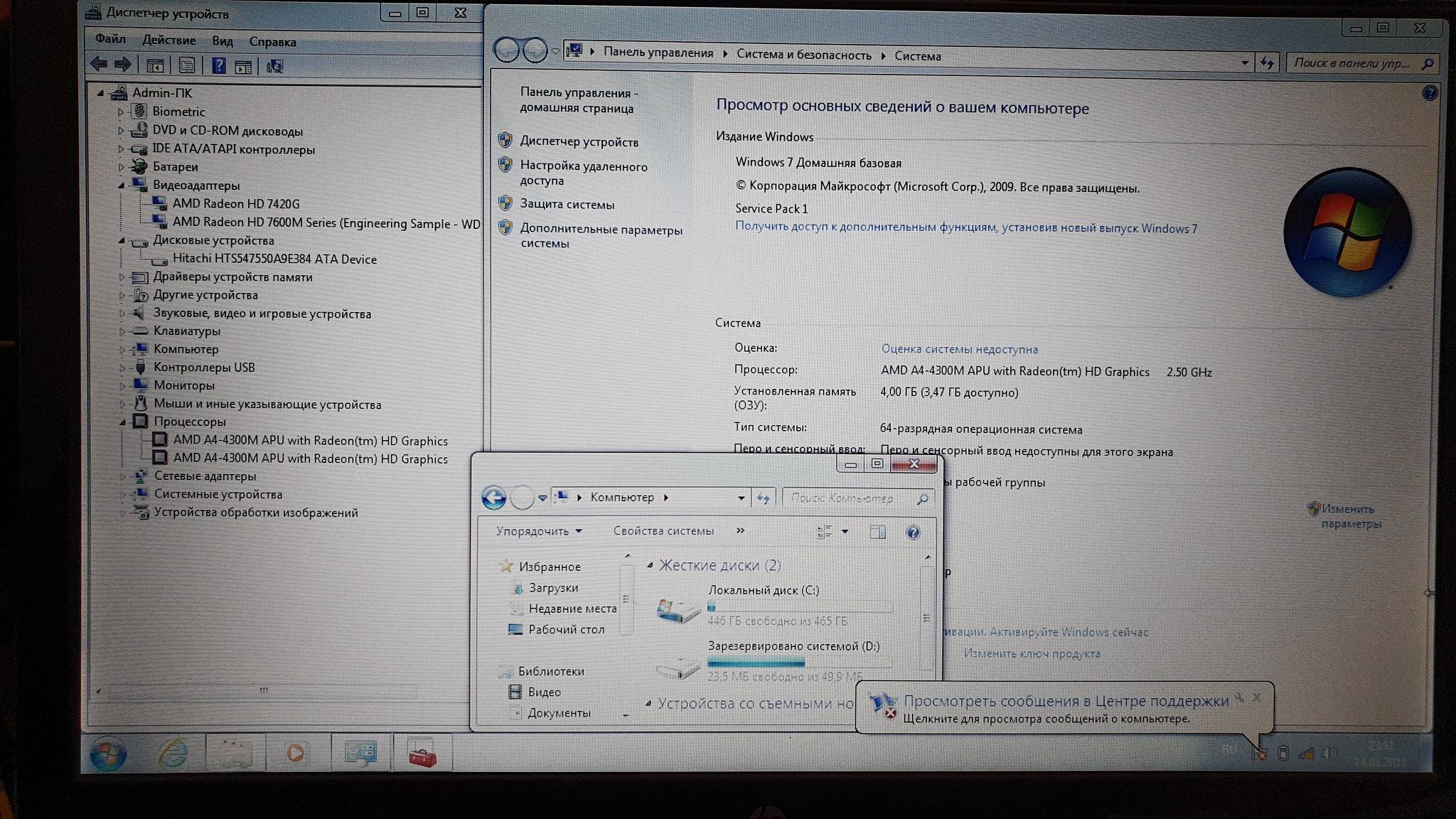Open the Вид menu in Device Manager
Image resolution: width=1456 pixels, height=819 pixels.
click(x=222, y=41)
